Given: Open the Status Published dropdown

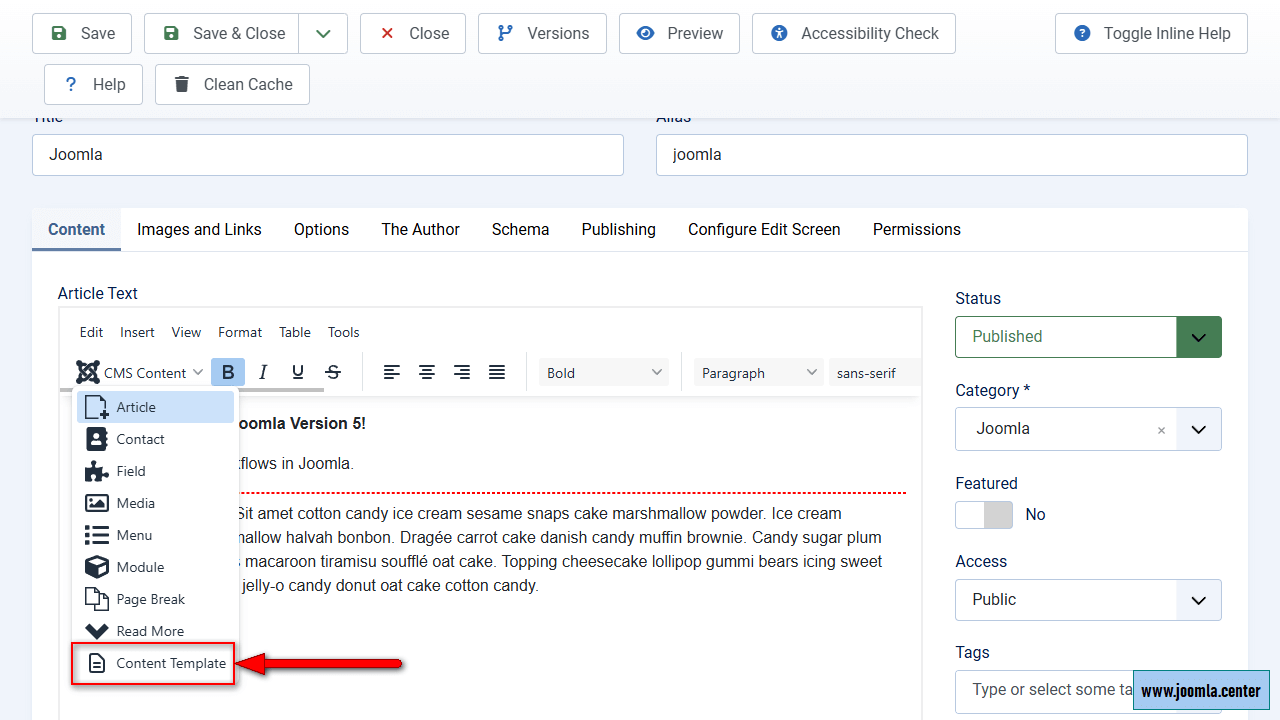Looking at the screenshot, I should (x=1088, y=337).
